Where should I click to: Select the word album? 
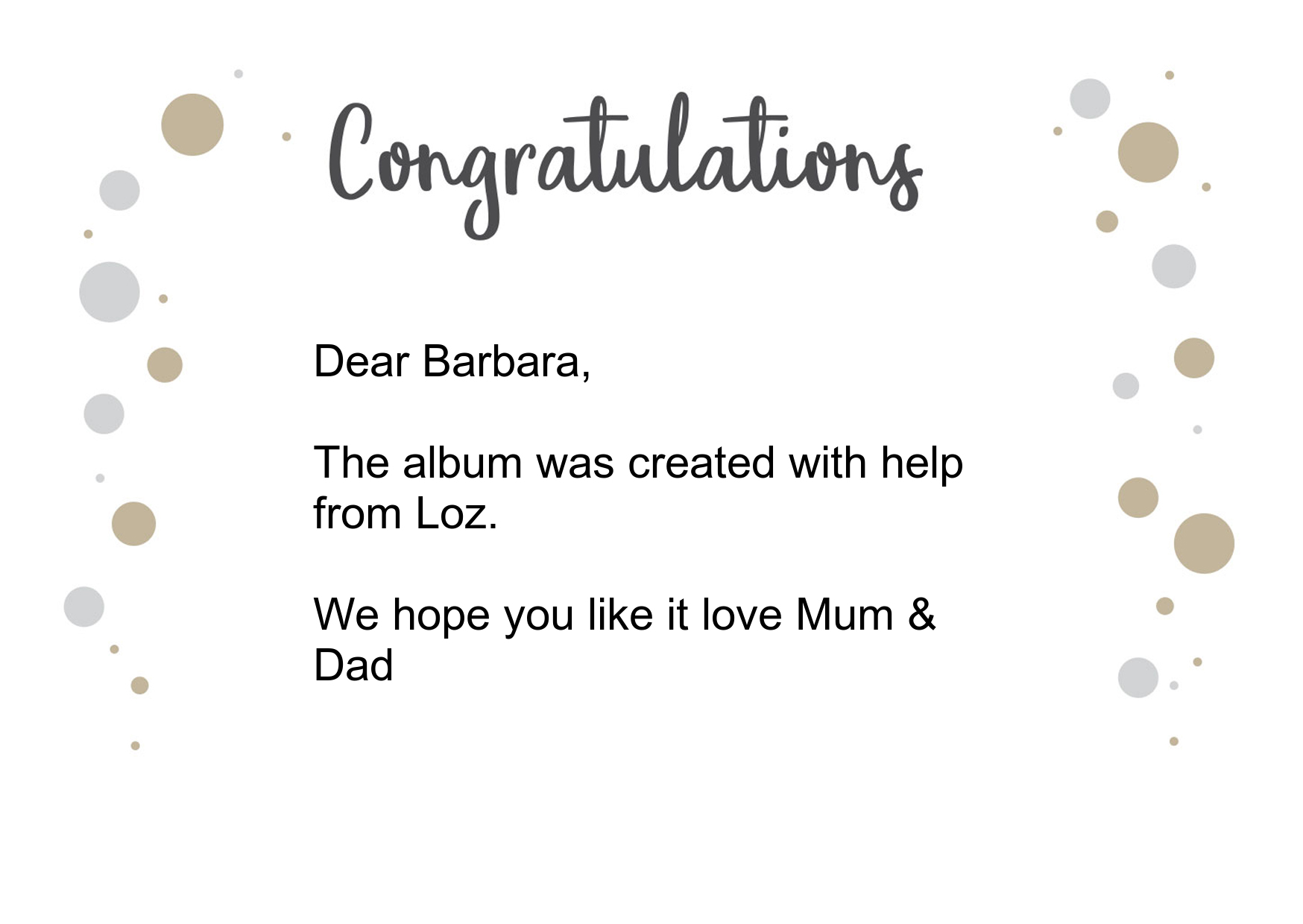(x=463, y=463)
